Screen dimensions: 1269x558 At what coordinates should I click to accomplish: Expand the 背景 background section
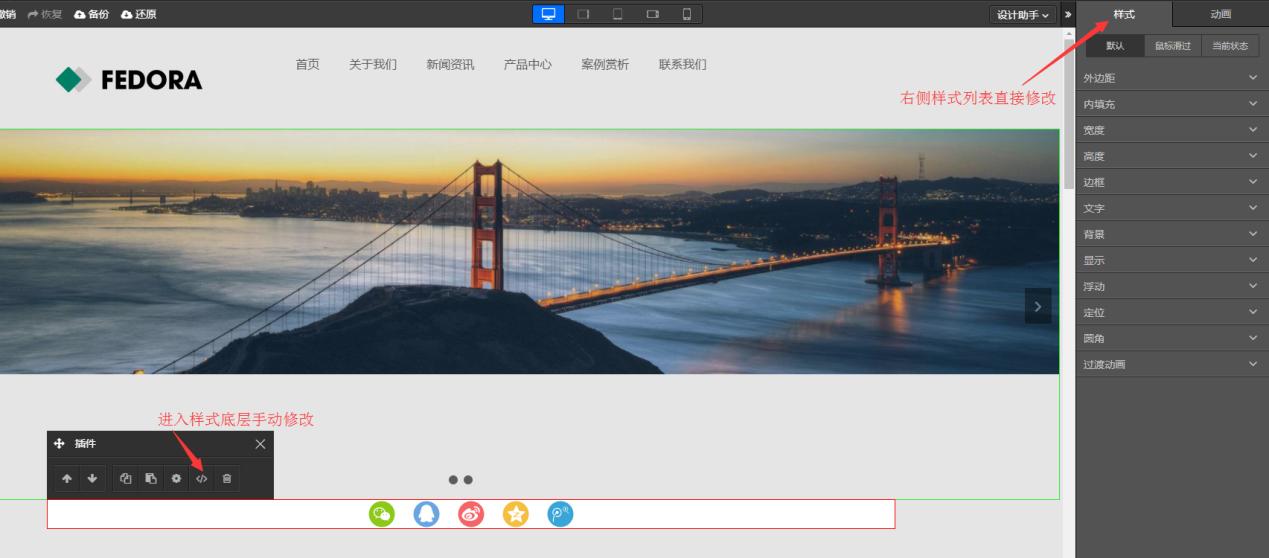point(1170,234)
